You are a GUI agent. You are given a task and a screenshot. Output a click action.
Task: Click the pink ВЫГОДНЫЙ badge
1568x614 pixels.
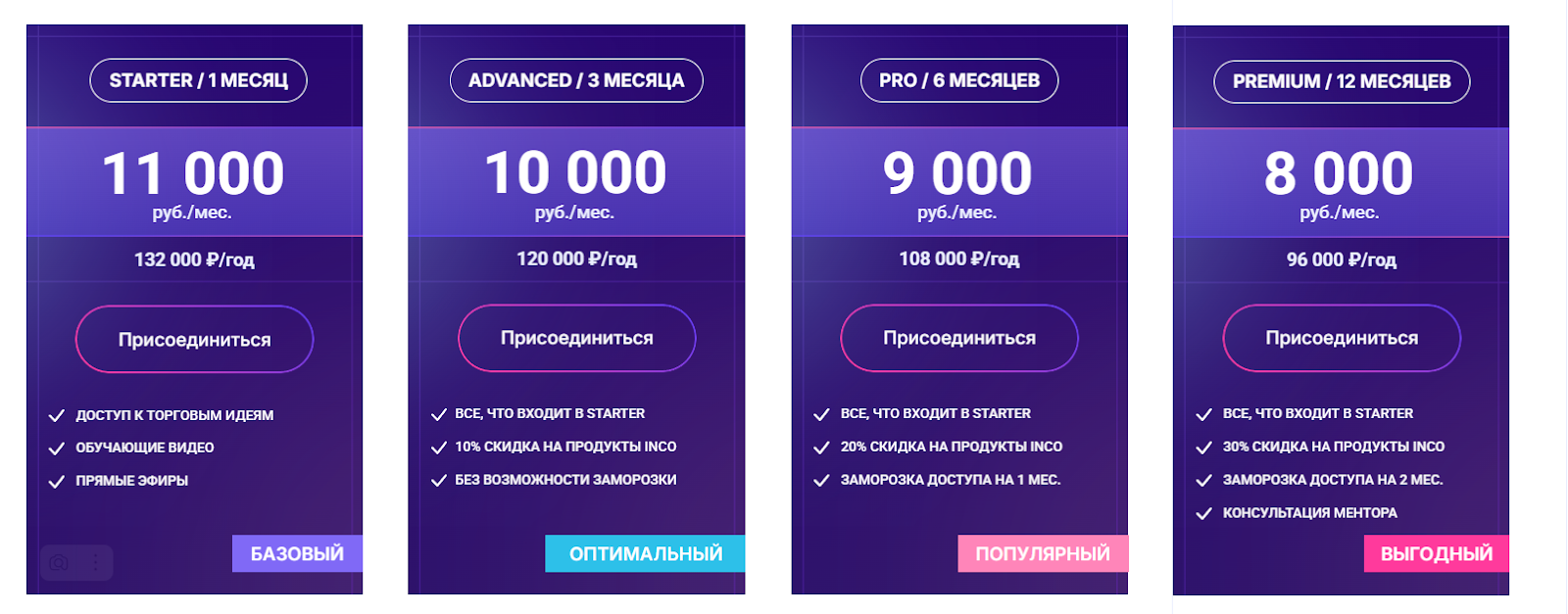click(1437, 554)
